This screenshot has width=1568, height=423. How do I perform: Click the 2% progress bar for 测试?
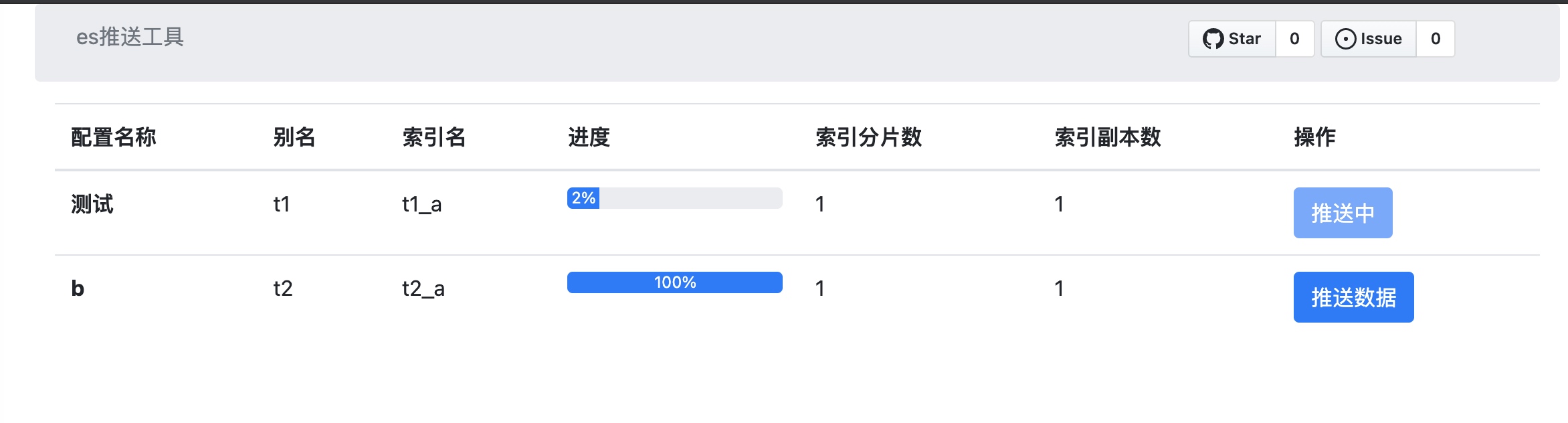[674, 198]
